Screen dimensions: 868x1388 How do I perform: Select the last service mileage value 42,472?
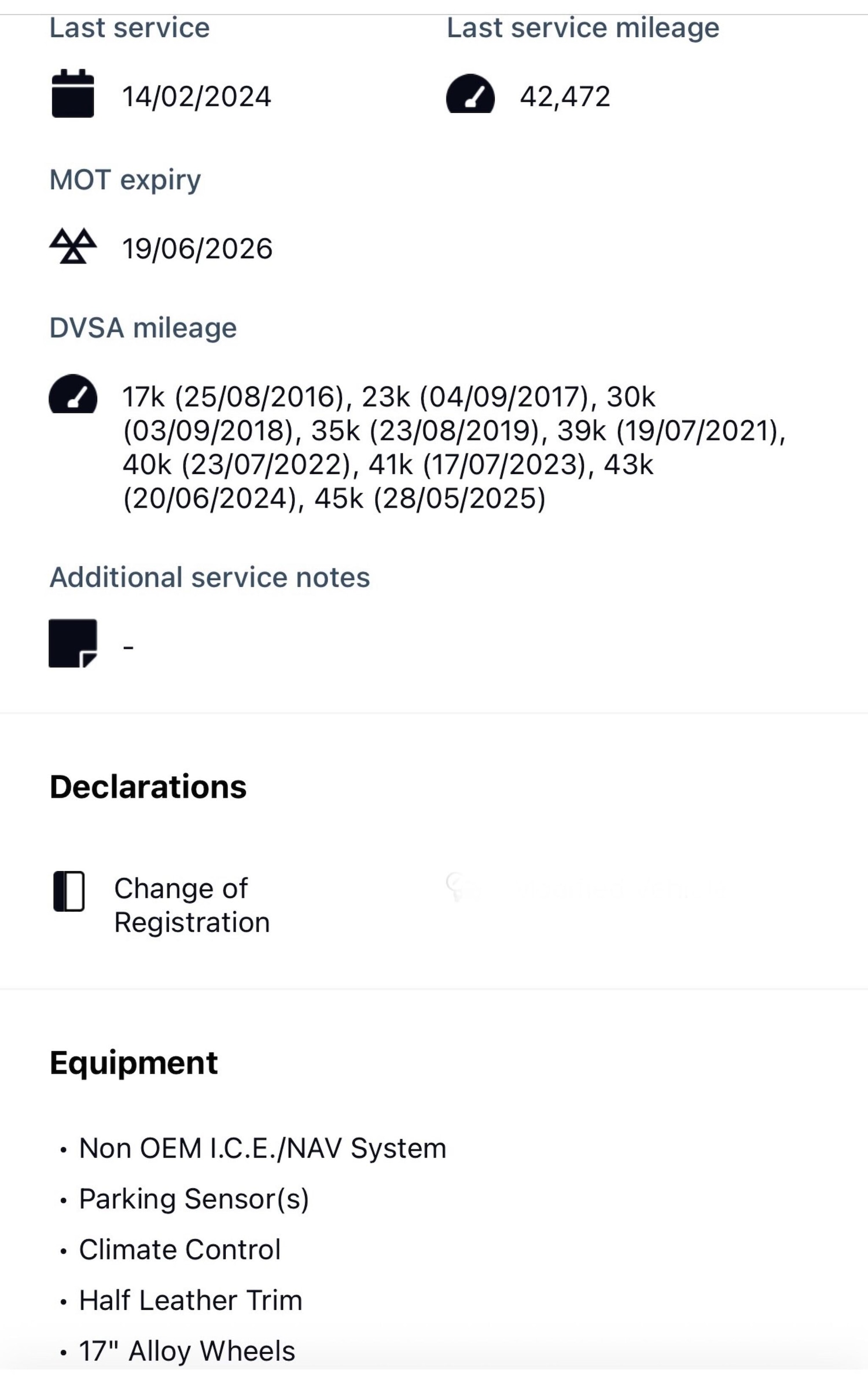(565, 96)
